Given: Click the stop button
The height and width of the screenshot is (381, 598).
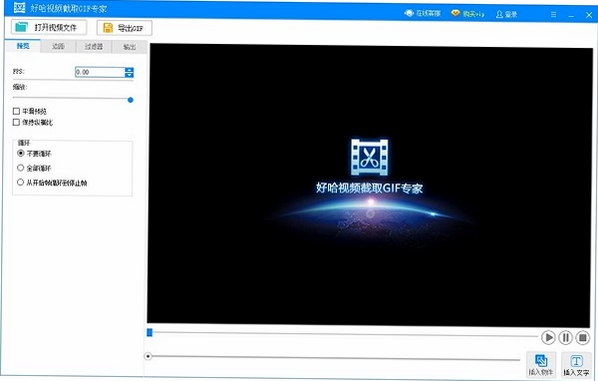Looking at the screenshot, I should coord(582,338).
